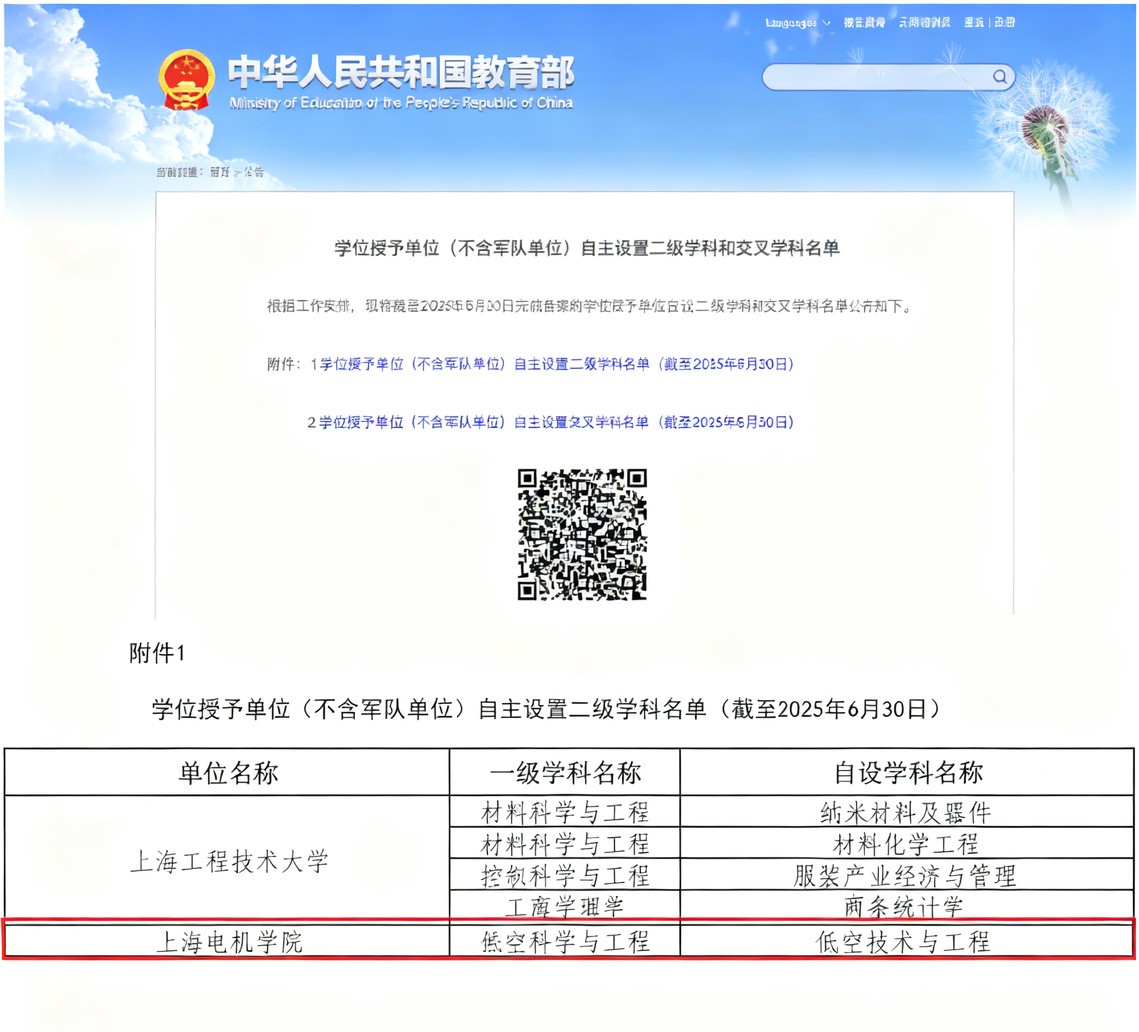Click the 纳米材料及器件 table cell
The height and width of the screenshot is (1032, 1139).
tap(905, 811)
